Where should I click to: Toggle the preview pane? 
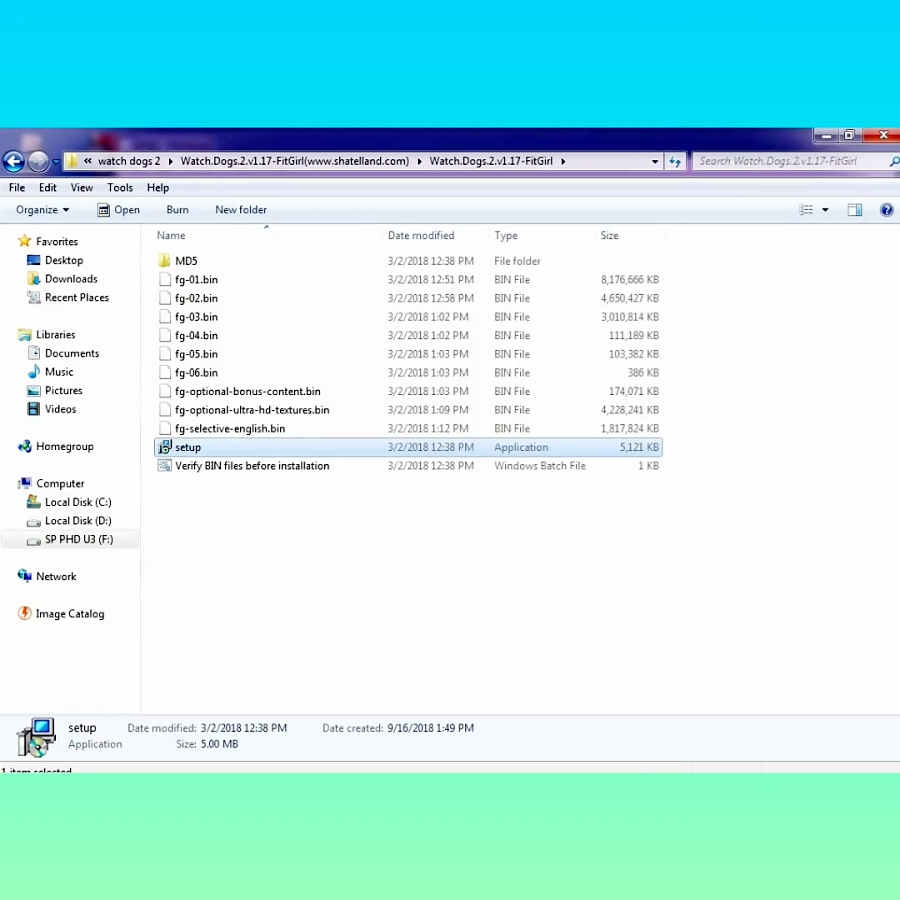[x=855, y=210]
